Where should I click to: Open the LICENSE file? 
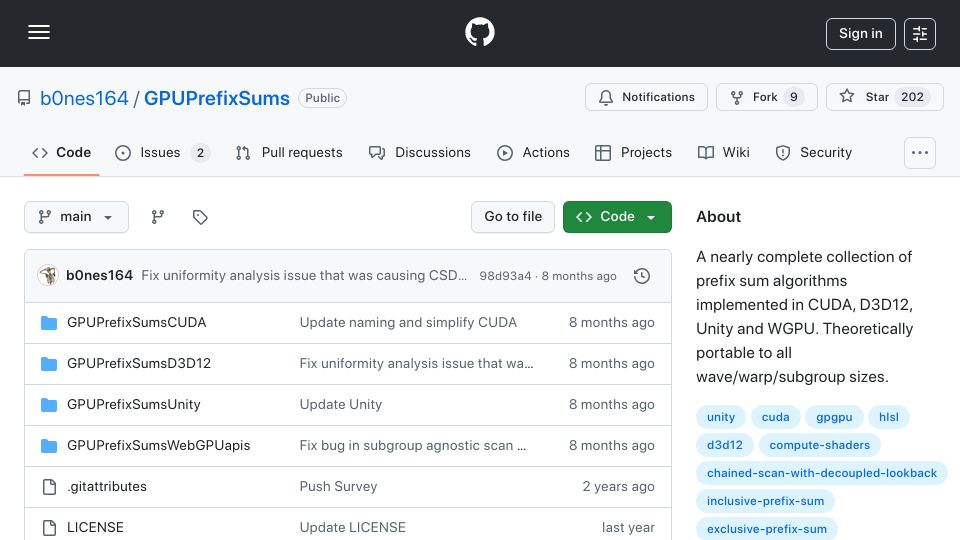pos(96,528)
